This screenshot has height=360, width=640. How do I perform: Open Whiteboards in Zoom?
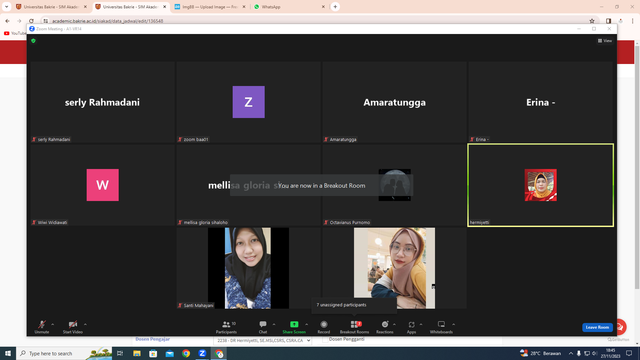441,327
